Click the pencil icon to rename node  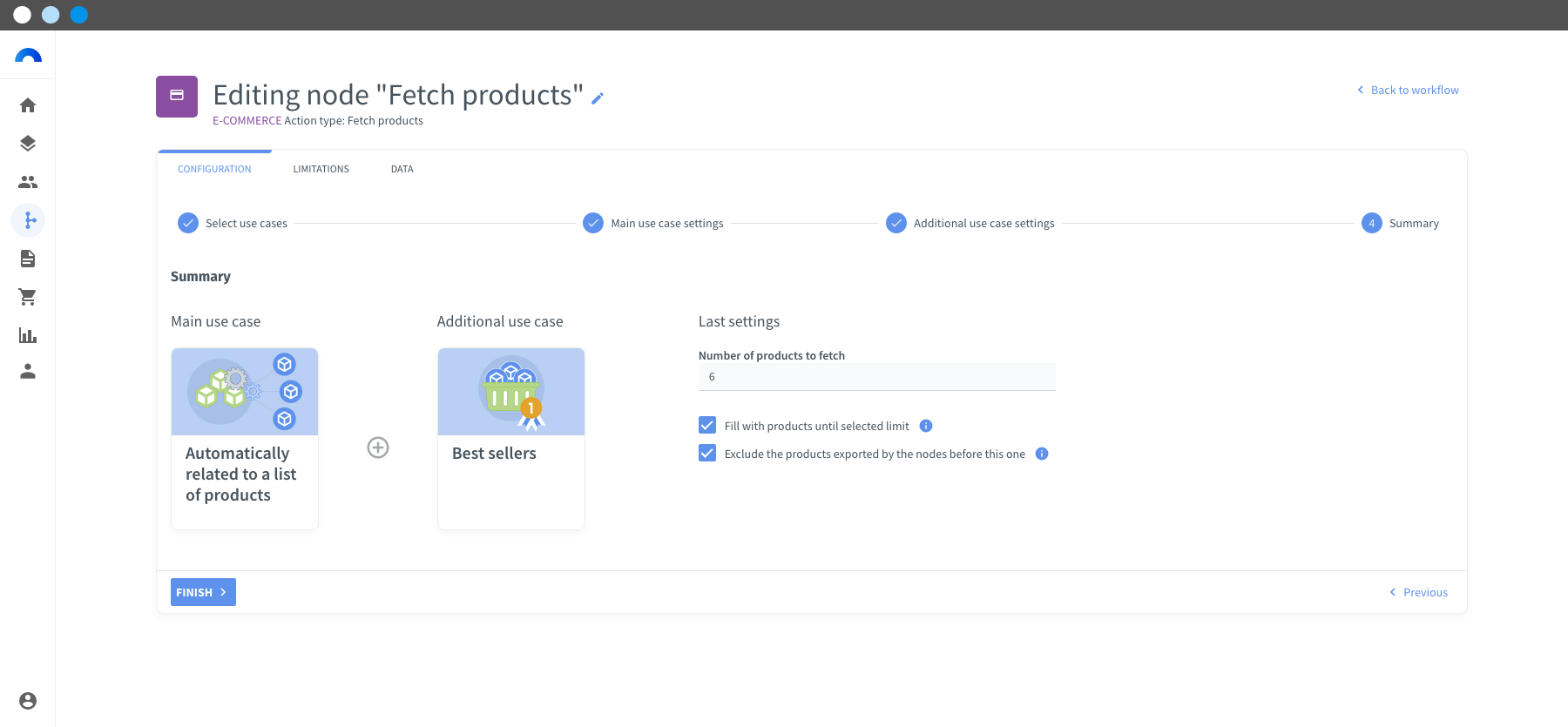(x=598, y=98)
